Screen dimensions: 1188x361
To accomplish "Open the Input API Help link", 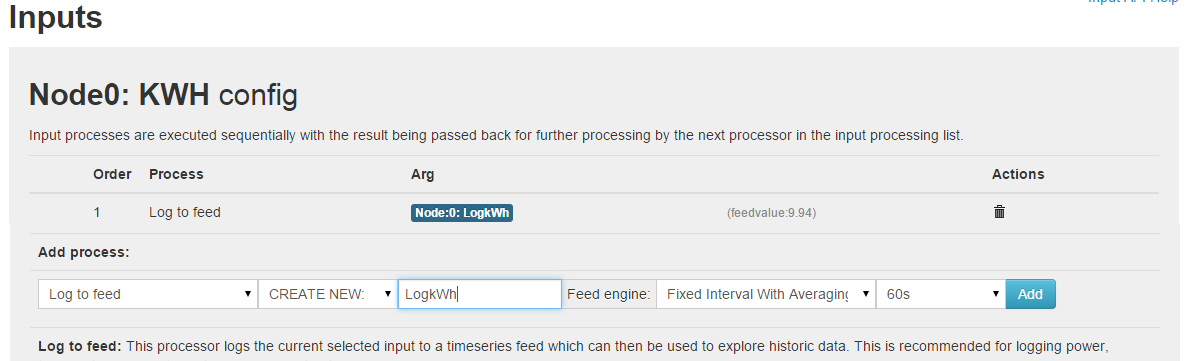I will point(1137,2).
